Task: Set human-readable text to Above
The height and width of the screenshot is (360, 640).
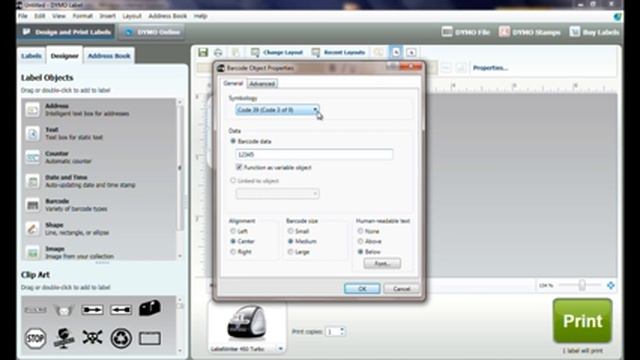Action: [360, 241]
